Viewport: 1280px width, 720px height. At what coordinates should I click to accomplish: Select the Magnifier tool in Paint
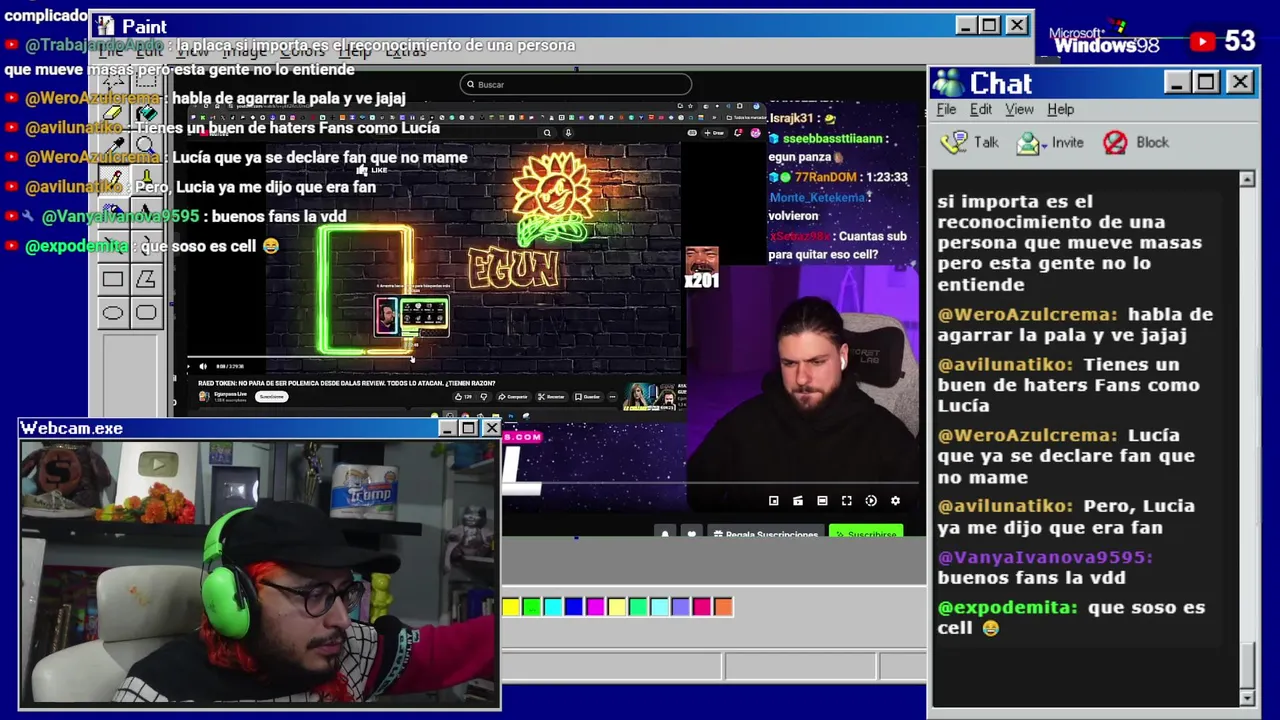[146, 146]
